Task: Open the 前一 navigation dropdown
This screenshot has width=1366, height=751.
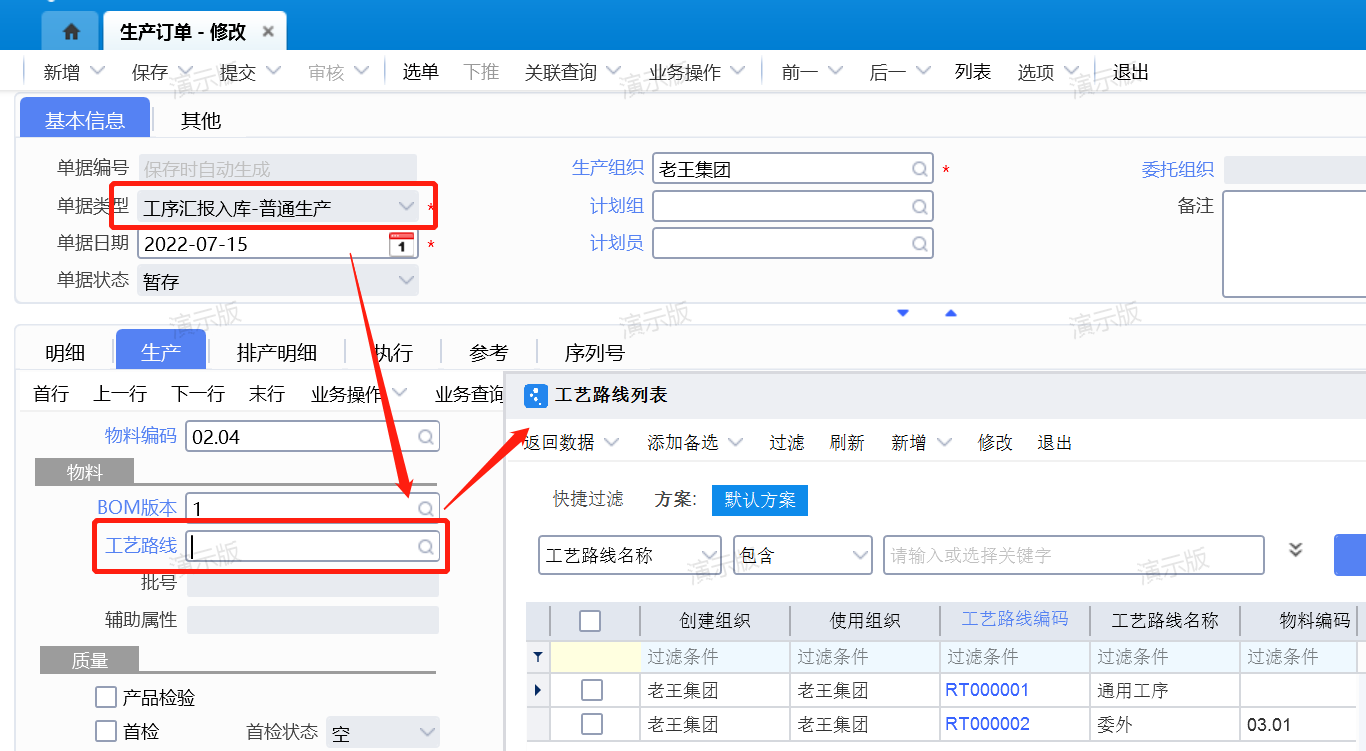Action: pyautogui.click(x=836, y=71)
